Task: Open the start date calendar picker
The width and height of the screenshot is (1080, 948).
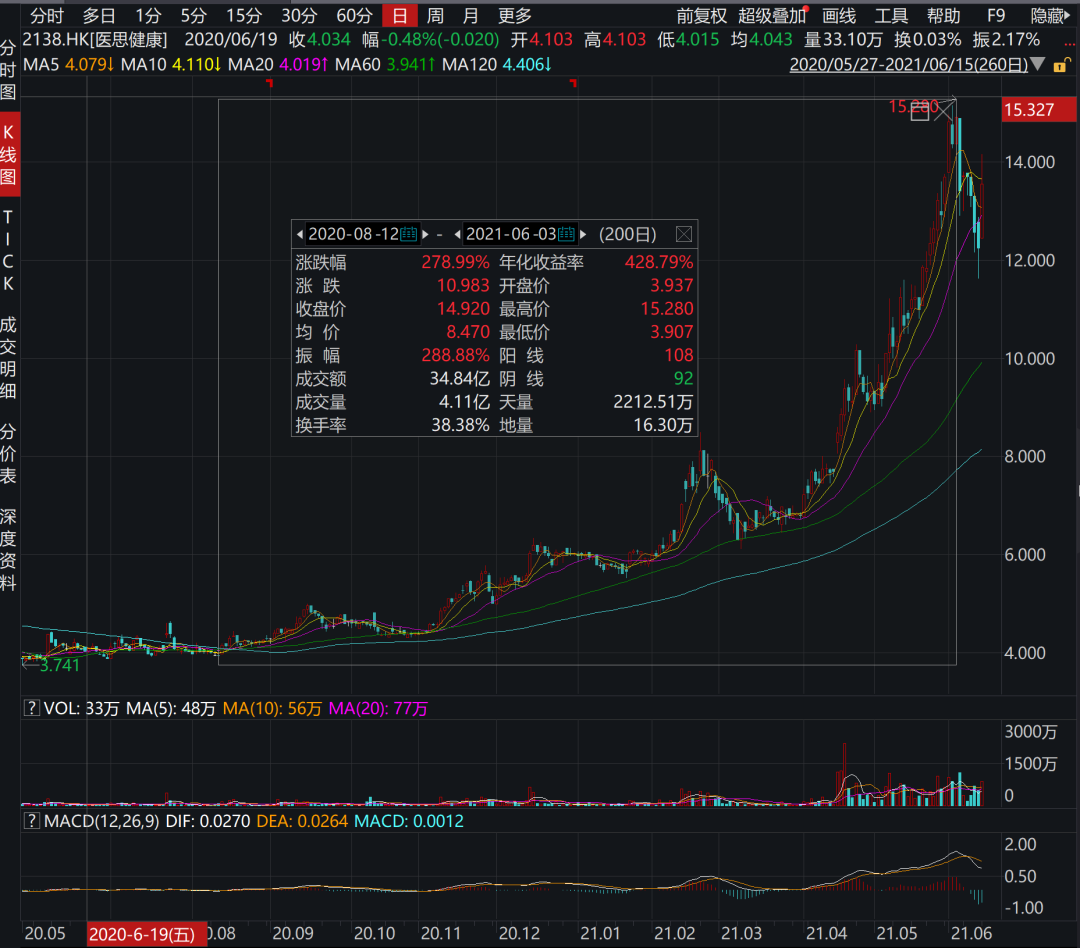Action: [408, 234]
